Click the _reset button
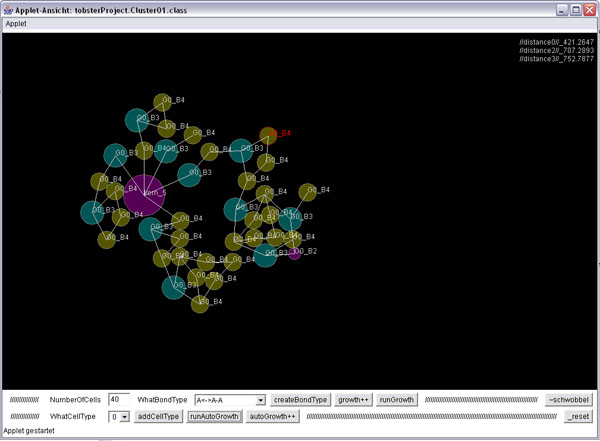This screenshot has height=441, width=600. (578, 416)
